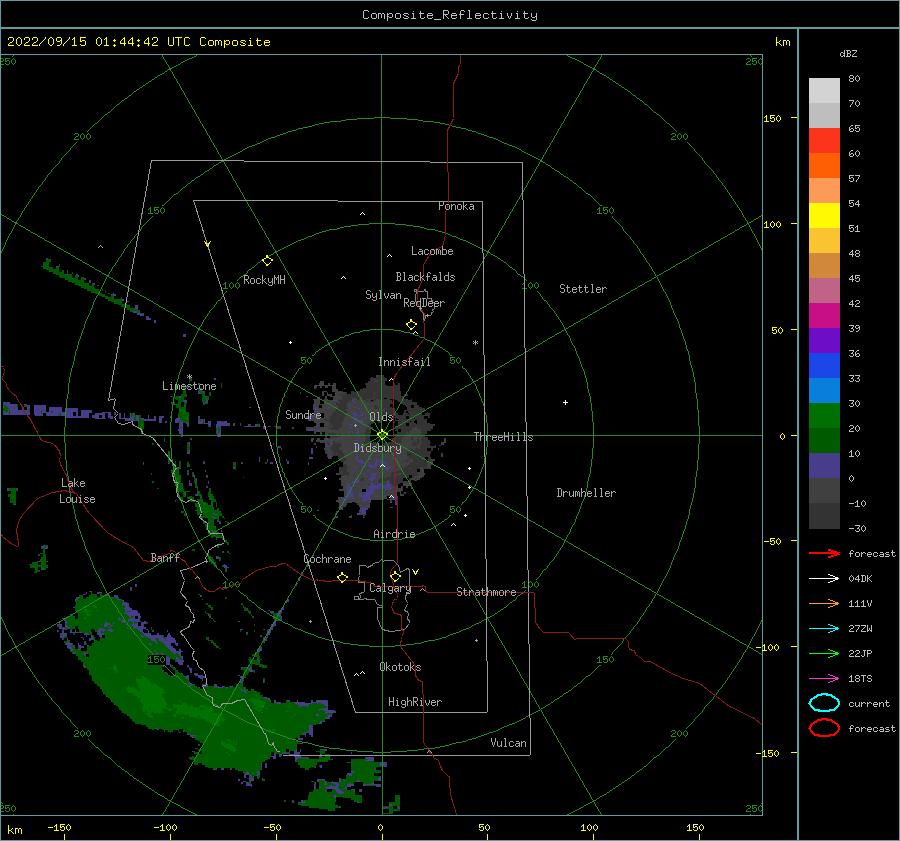The width and height of the screenshot is (900, 841).
Task: Select the Drumheller label
Action: (586, 493)
